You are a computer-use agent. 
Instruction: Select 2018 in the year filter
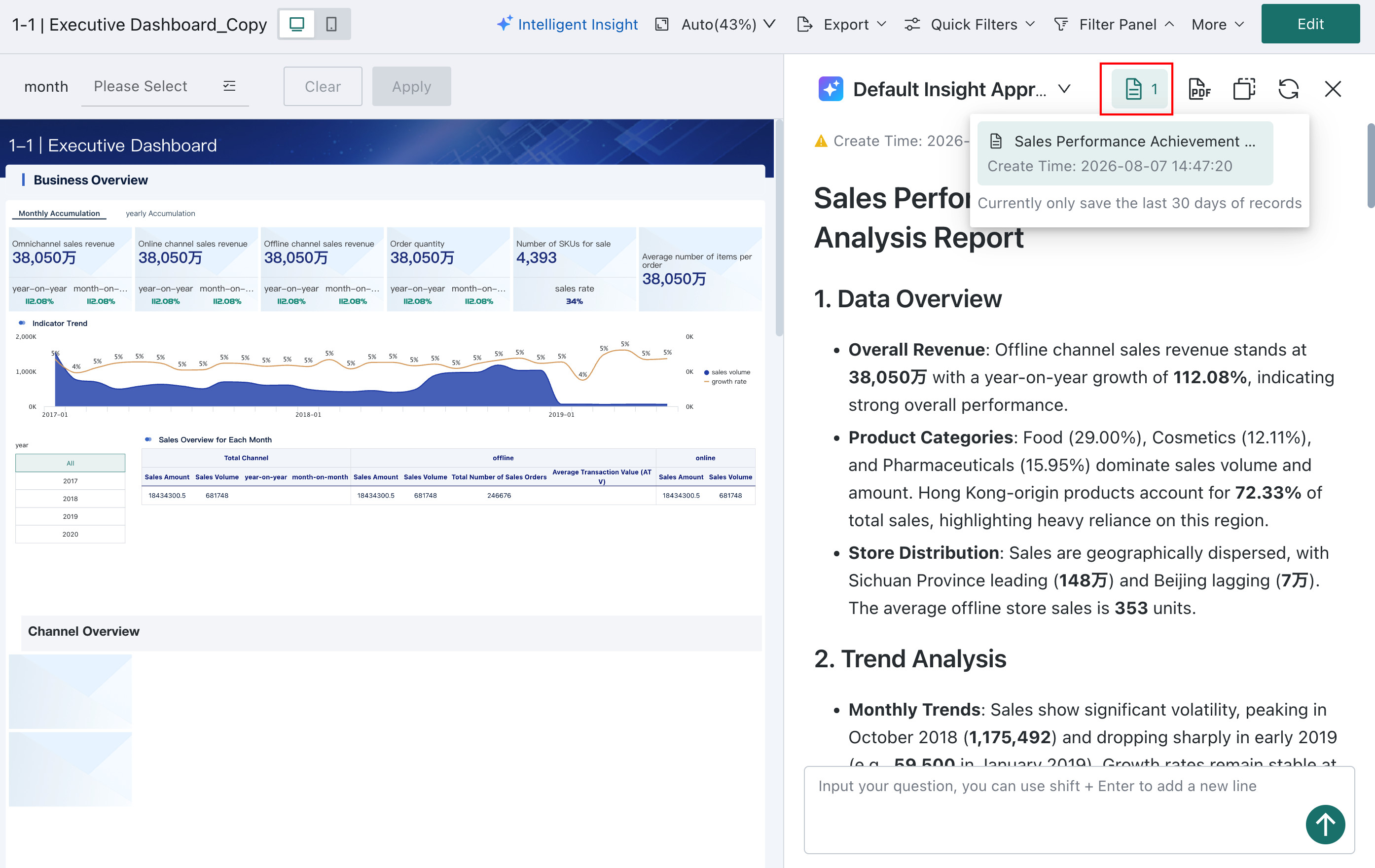(x=70, y=499)
